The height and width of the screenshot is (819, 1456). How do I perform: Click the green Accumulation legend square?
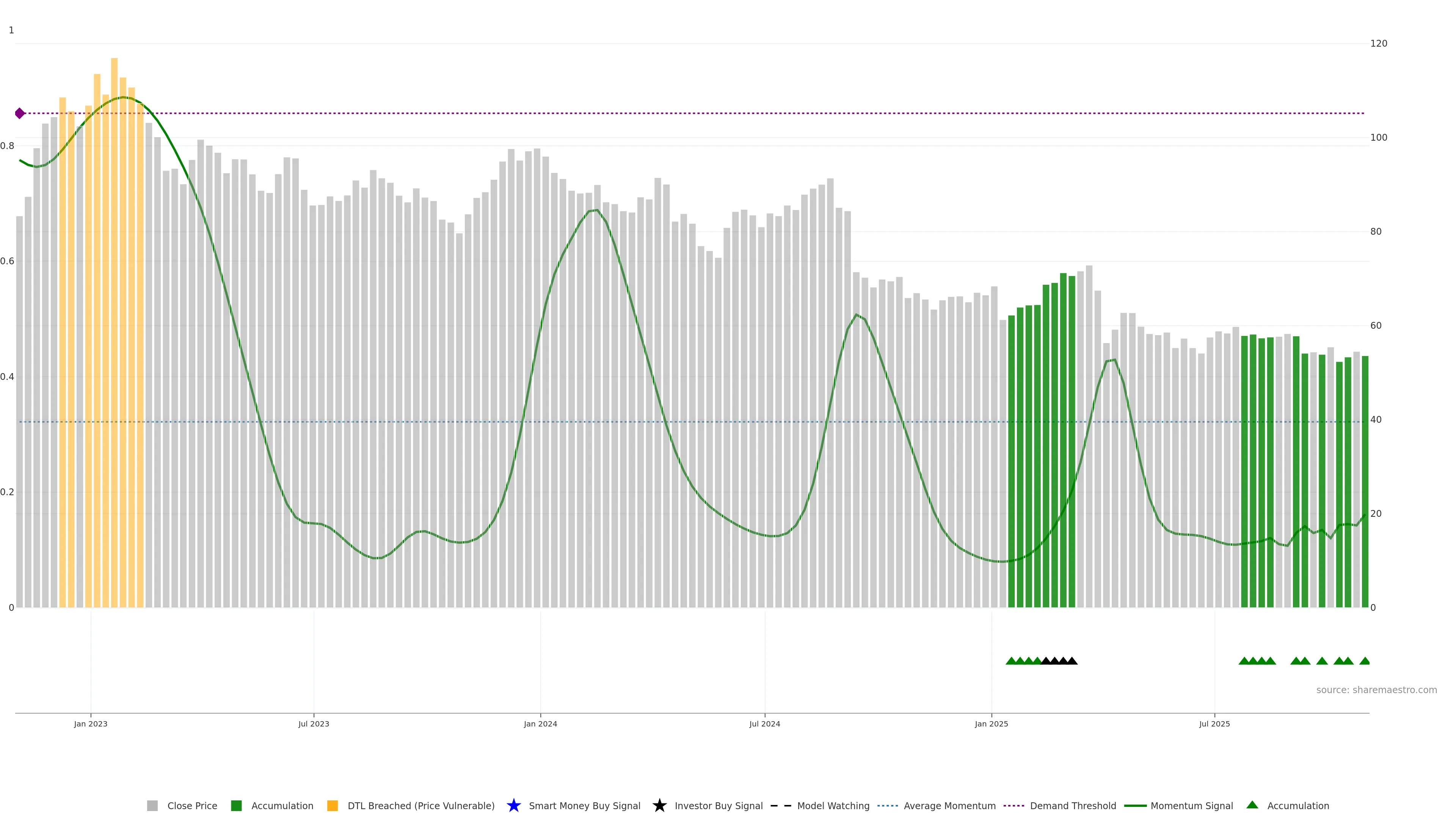tap(236, 805)
